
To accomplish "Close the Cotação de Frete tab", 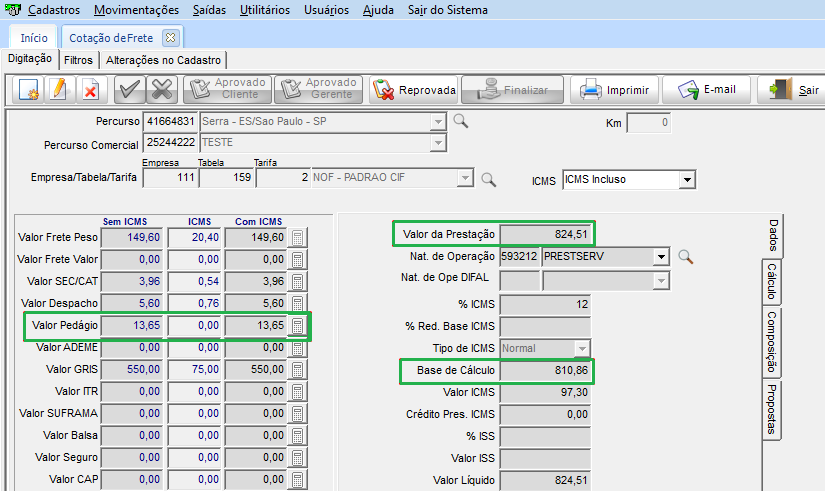I will click(x=170, y=37).
